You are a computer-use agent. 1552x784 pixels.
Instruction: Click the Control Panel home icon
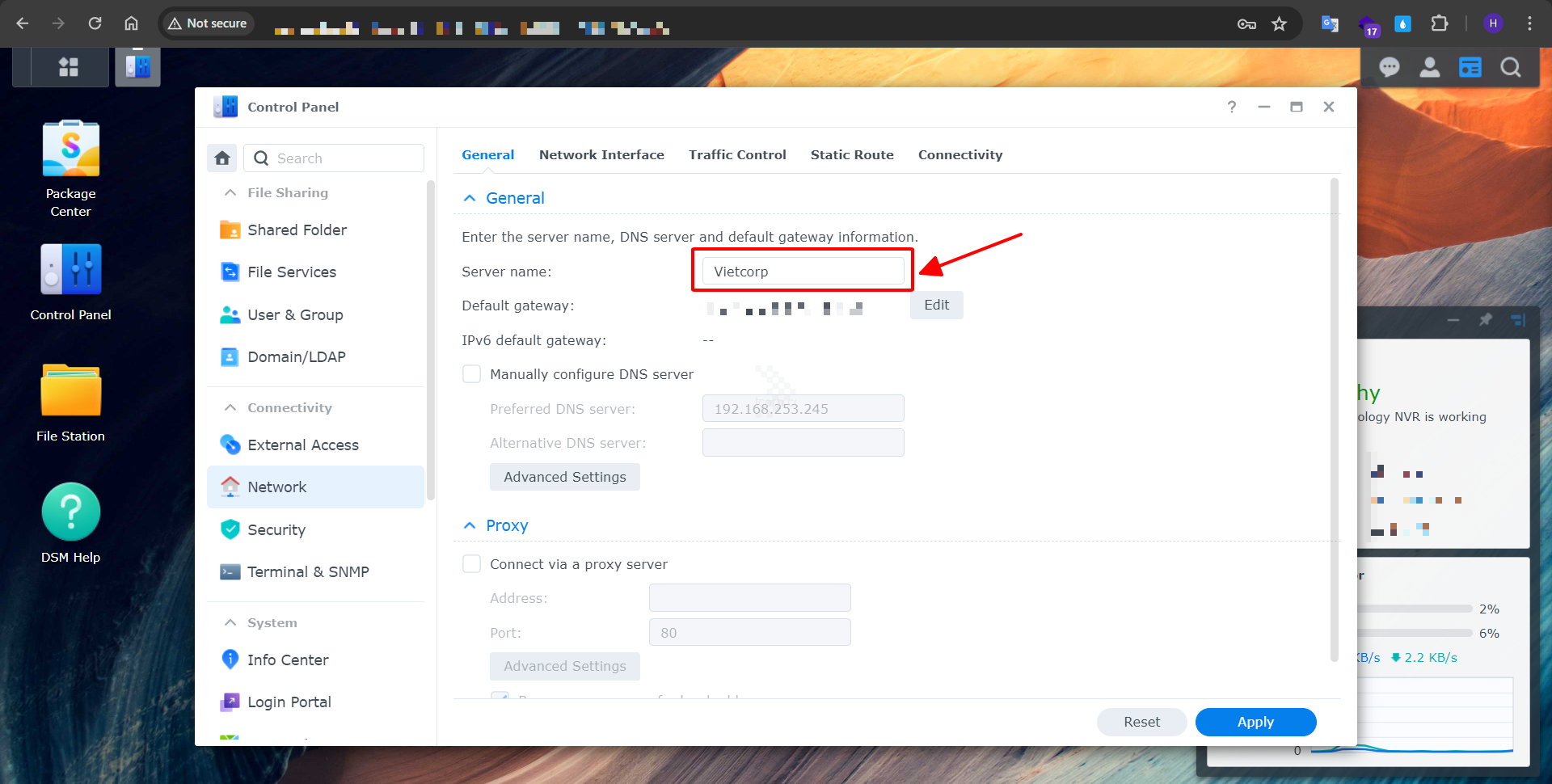point(222,158)
